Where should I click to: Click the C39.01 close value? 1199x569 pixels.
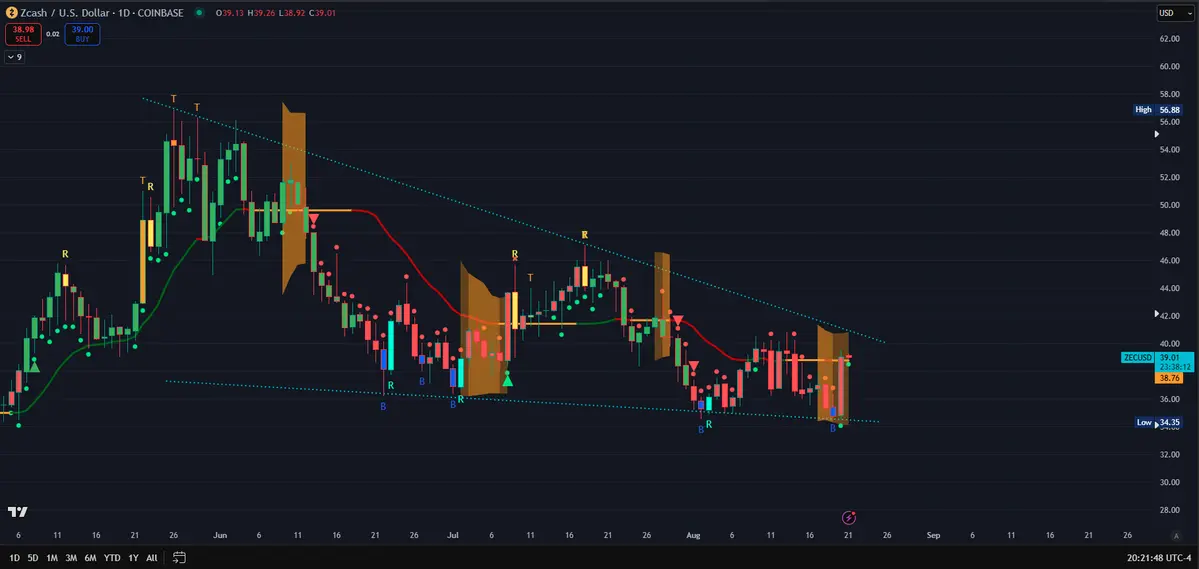click(322, 13)
